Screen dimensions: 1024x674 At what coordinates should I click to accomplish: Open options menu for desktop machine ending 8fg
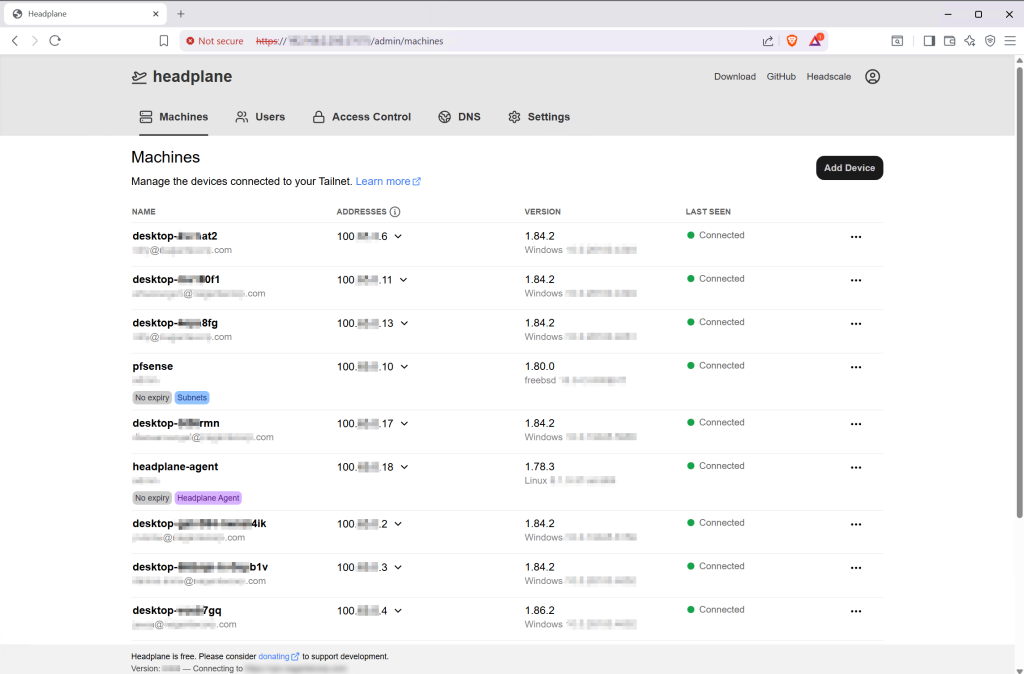[856, 324]
